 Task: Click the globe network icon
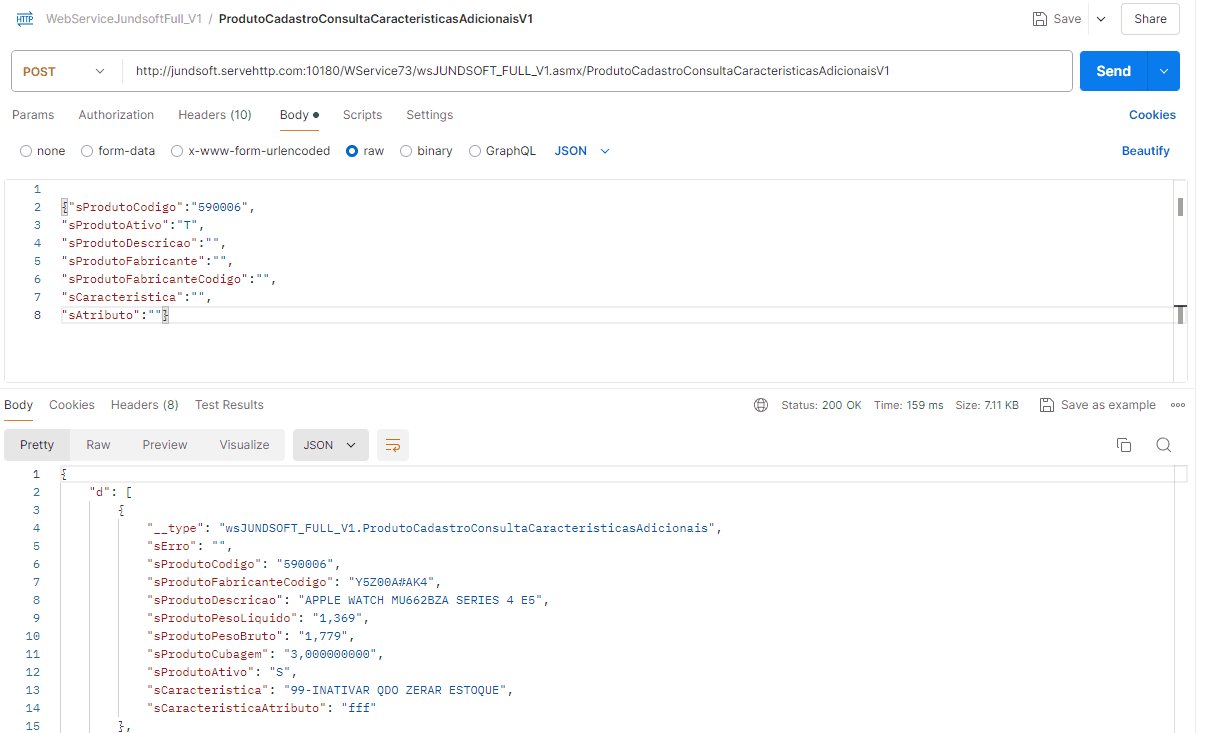click(x=761, y=405)
